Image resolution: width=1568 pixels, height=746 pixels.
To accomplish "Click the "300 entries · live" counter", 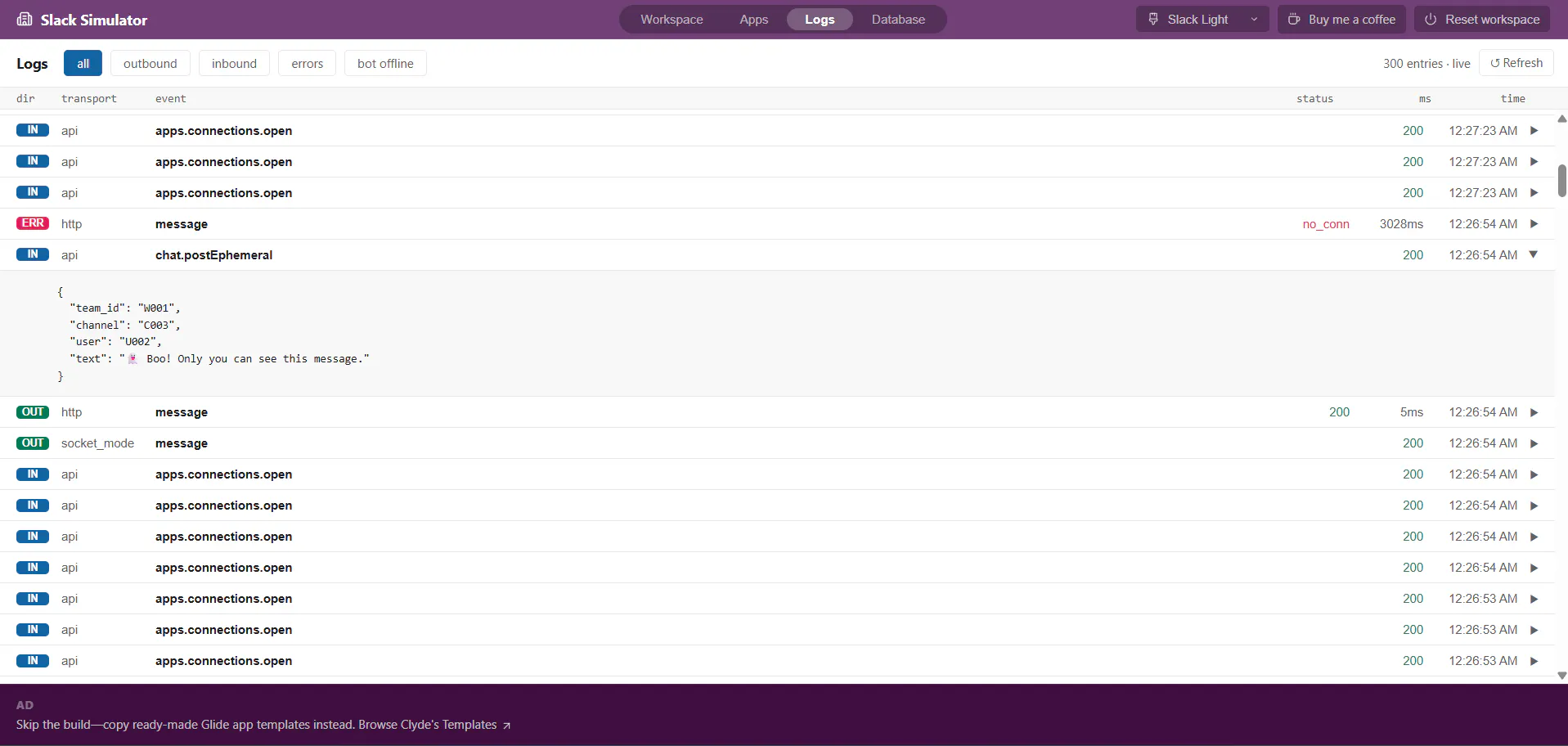I will (x=1426, y=63).
